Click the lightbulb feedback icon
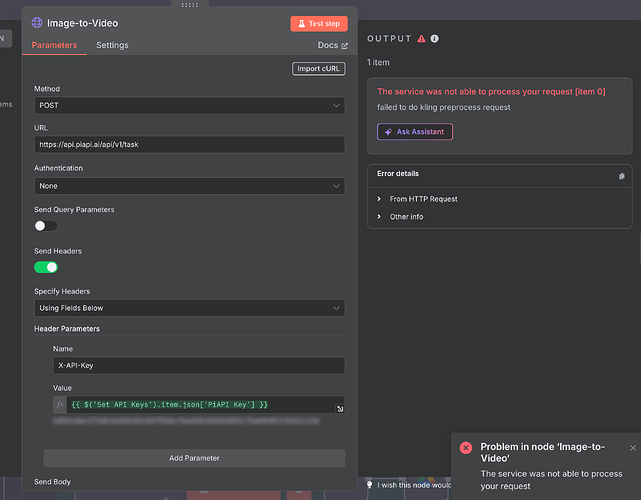The height and width of the screenshot is (500, 641). [370, 484]
